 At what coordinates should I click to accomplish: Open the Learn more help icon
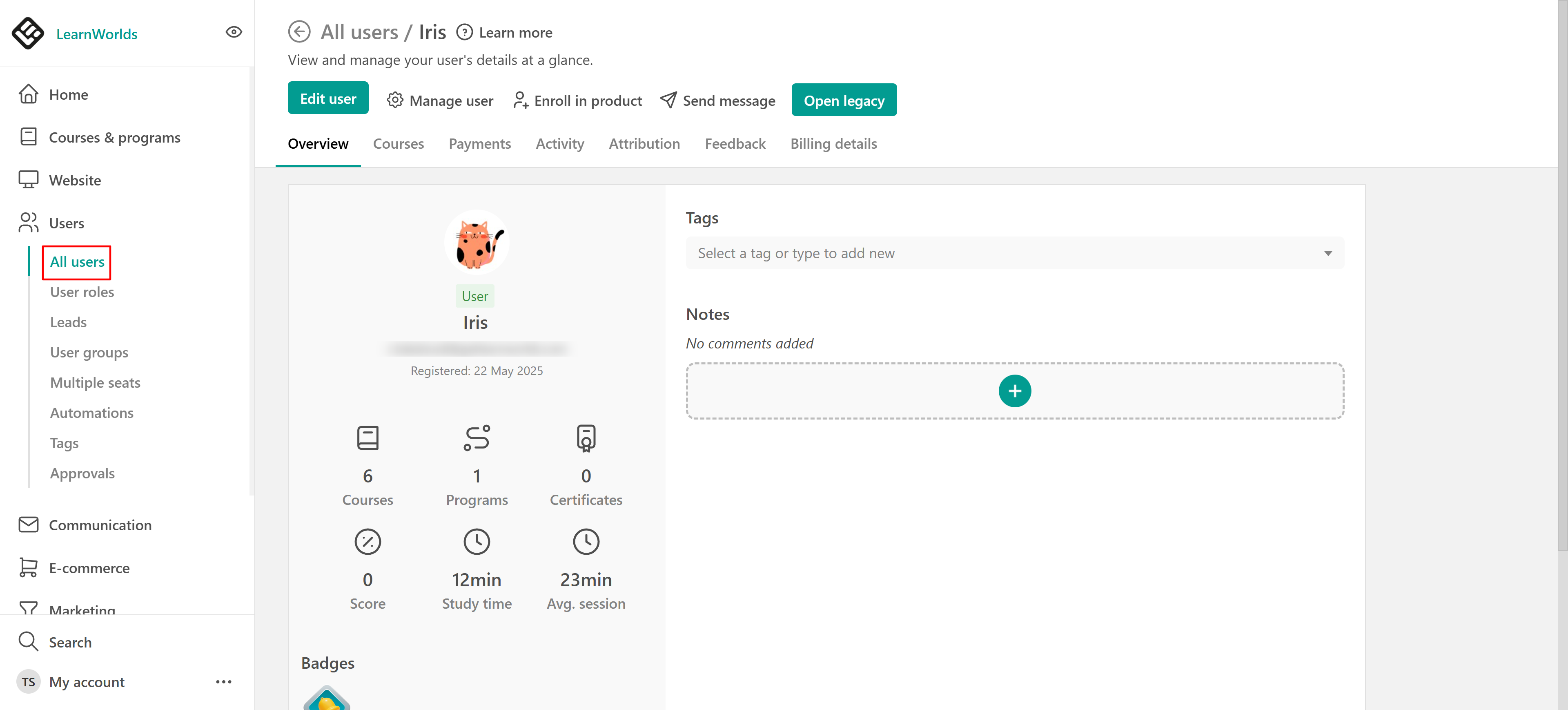click(x=464, y=32)
